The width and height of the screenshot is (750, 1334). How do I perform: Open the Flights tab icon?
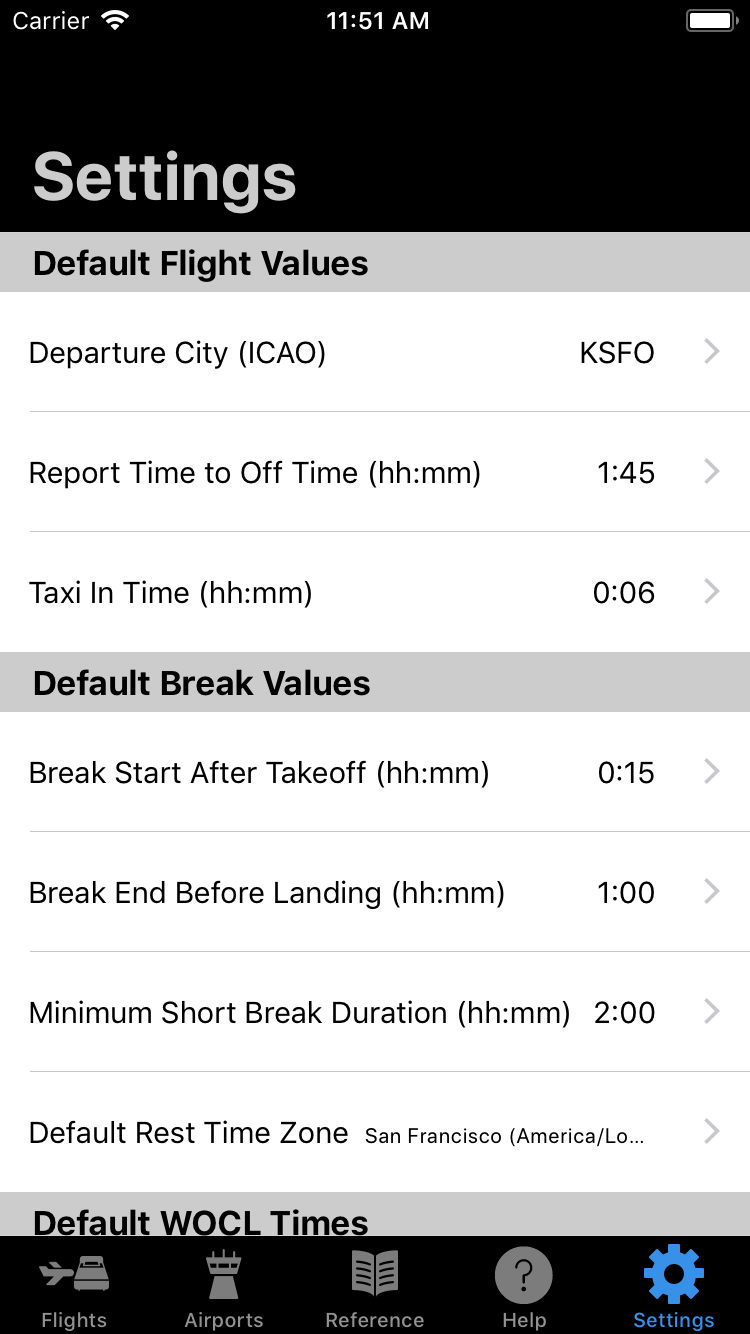click(x=74, y=1274)
